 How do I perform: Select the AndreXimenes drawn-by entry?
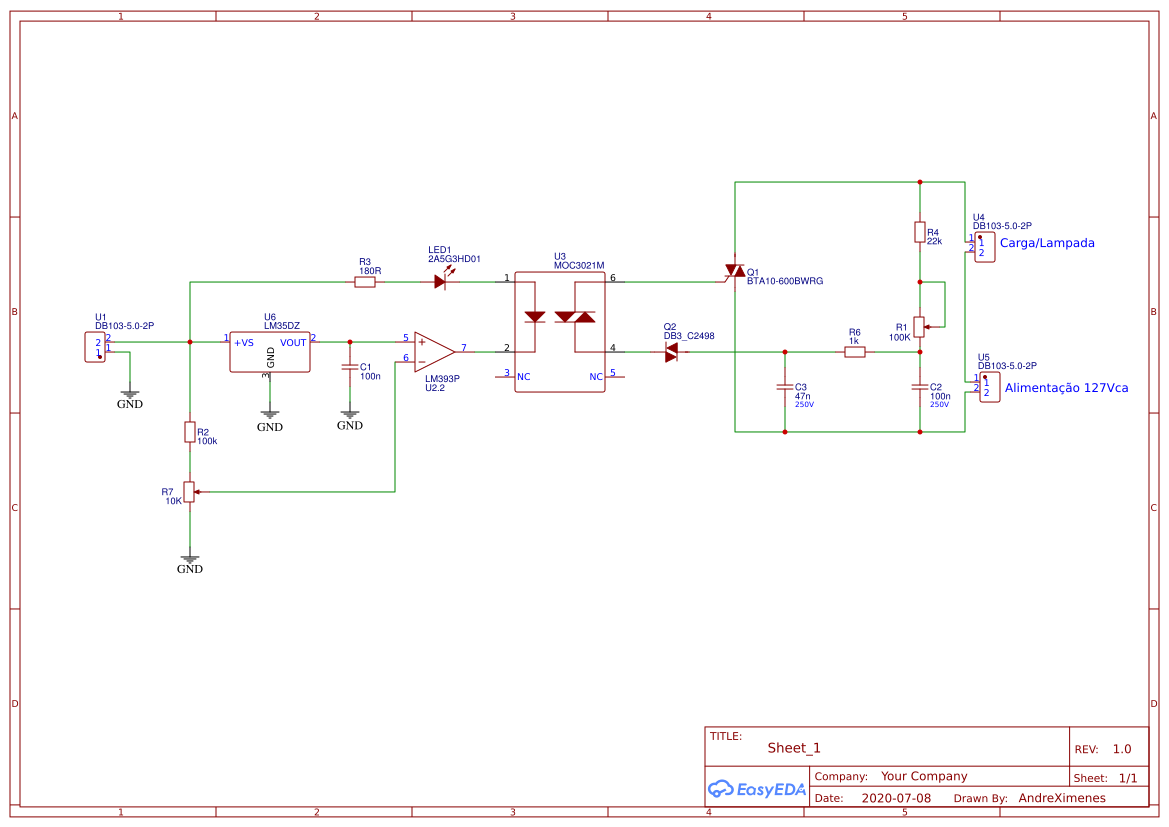tap(1063, 798)
